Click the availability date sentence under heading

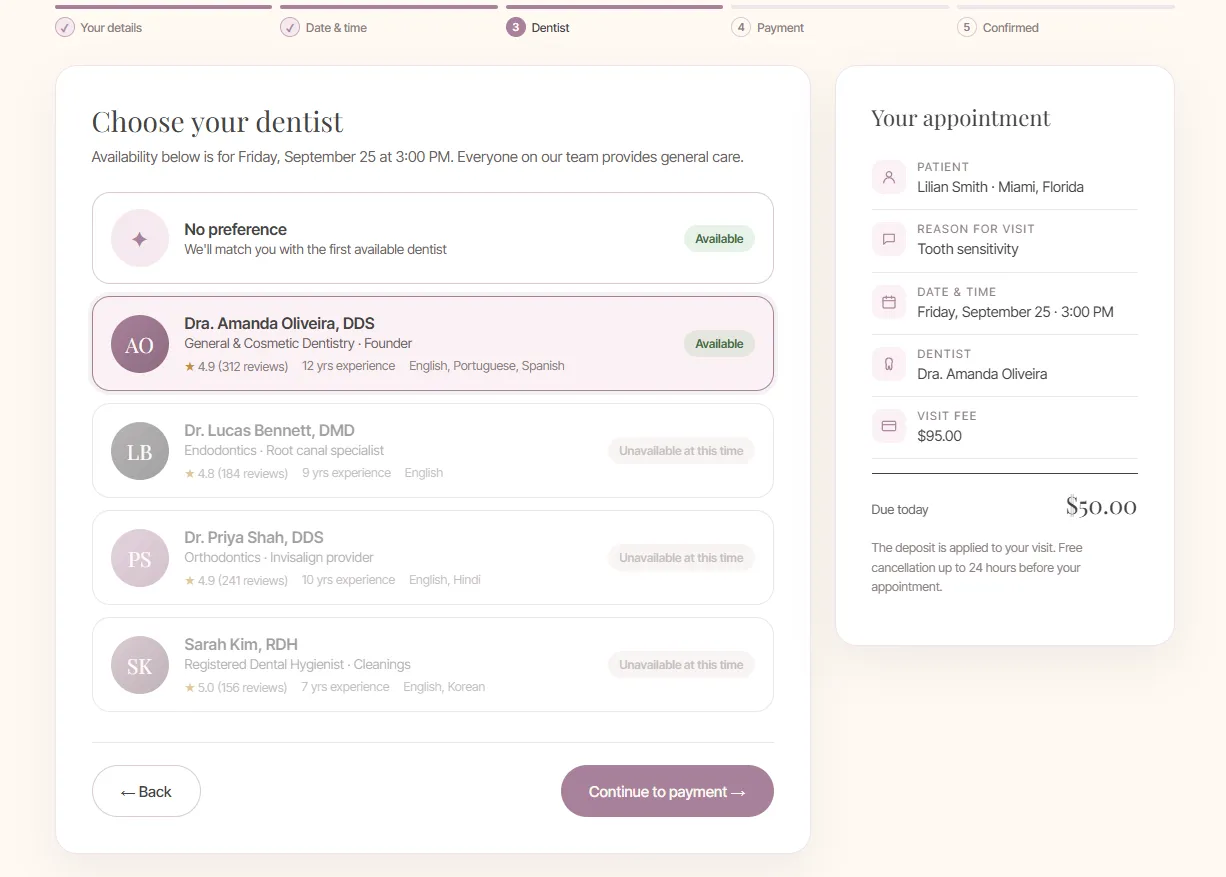(x=418, y=157)
